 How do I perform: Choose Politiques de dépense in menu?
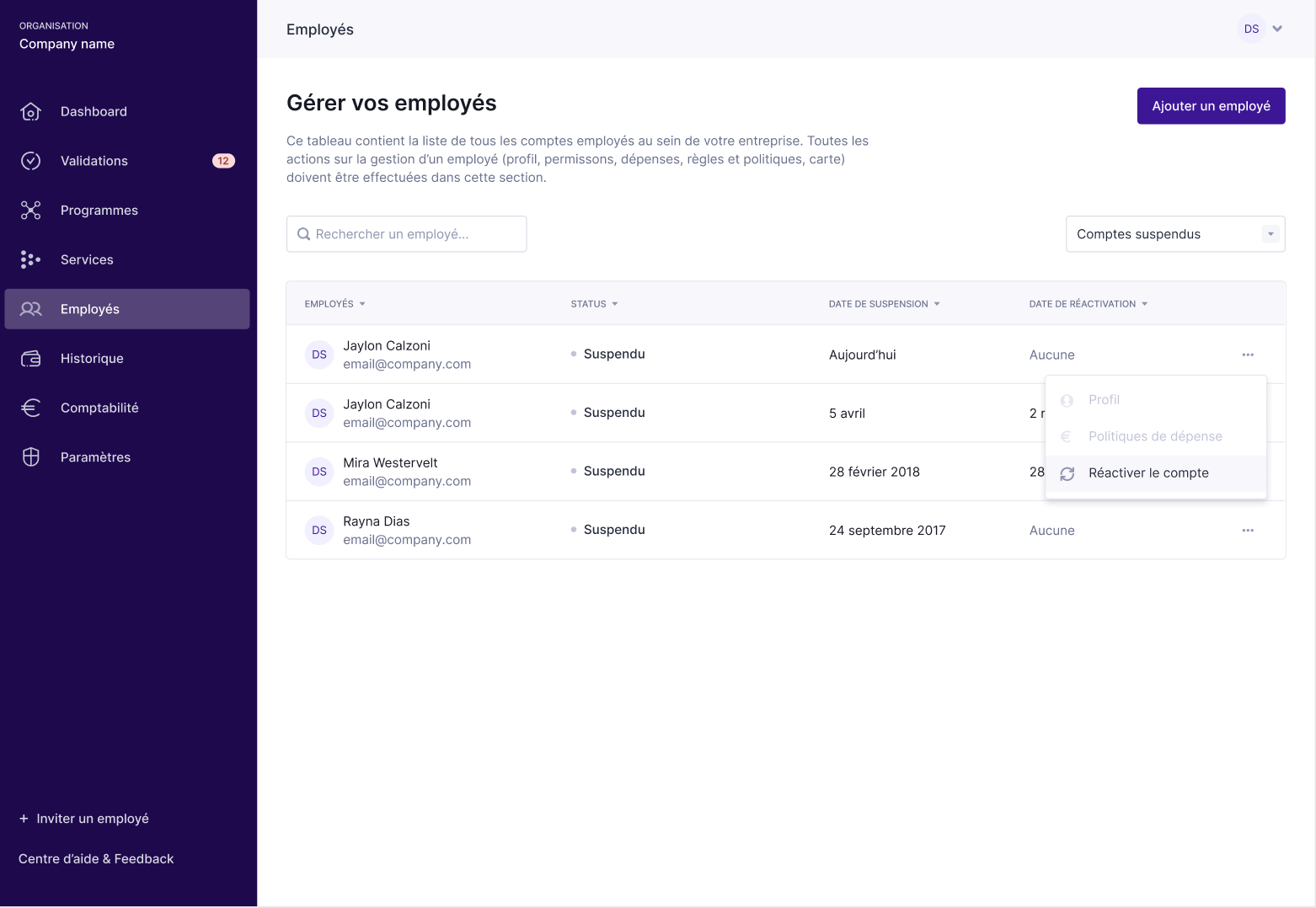tap(1154, 436)
